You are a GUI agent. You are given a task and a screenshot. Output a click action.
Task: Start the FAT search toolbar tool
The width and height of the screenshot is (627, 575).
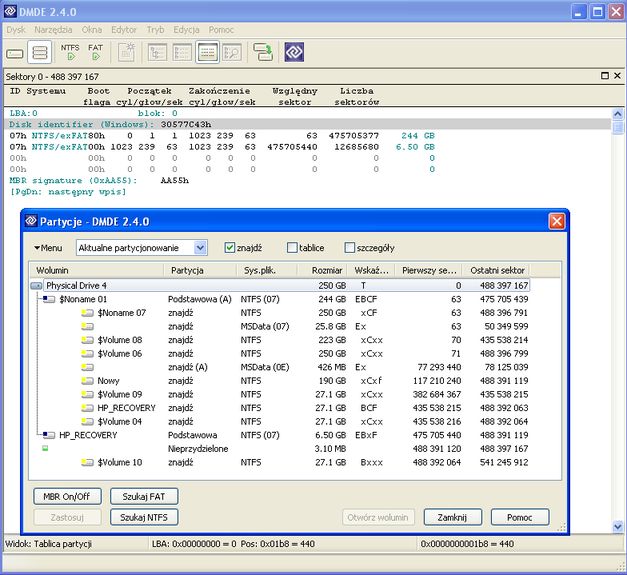click(x=96, y=52)
